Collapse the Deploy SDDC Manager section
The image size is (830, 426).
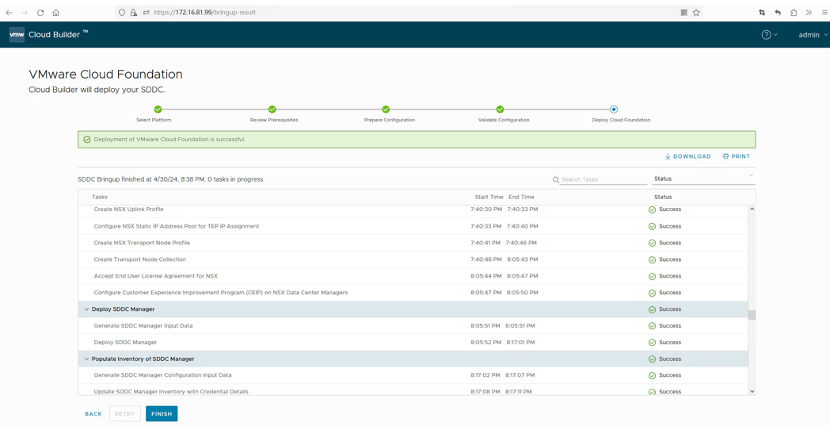point(87,310)
